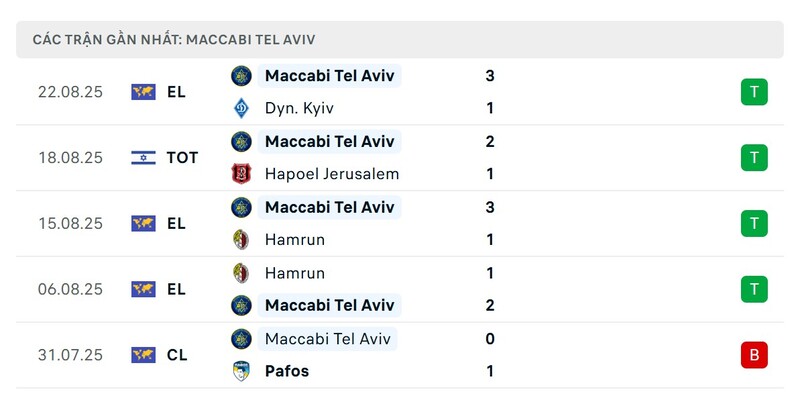
Task: Open the 31.07.25 match date
Action: coord(70,355)
